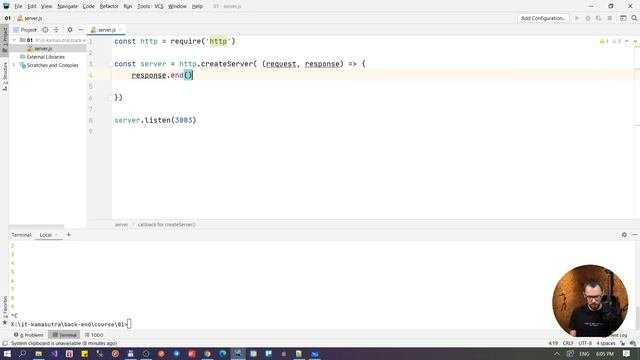Click the Project Structure window icon
Image resolution: width=640 pixels, height=360 pixels.
tap(623, 18)
